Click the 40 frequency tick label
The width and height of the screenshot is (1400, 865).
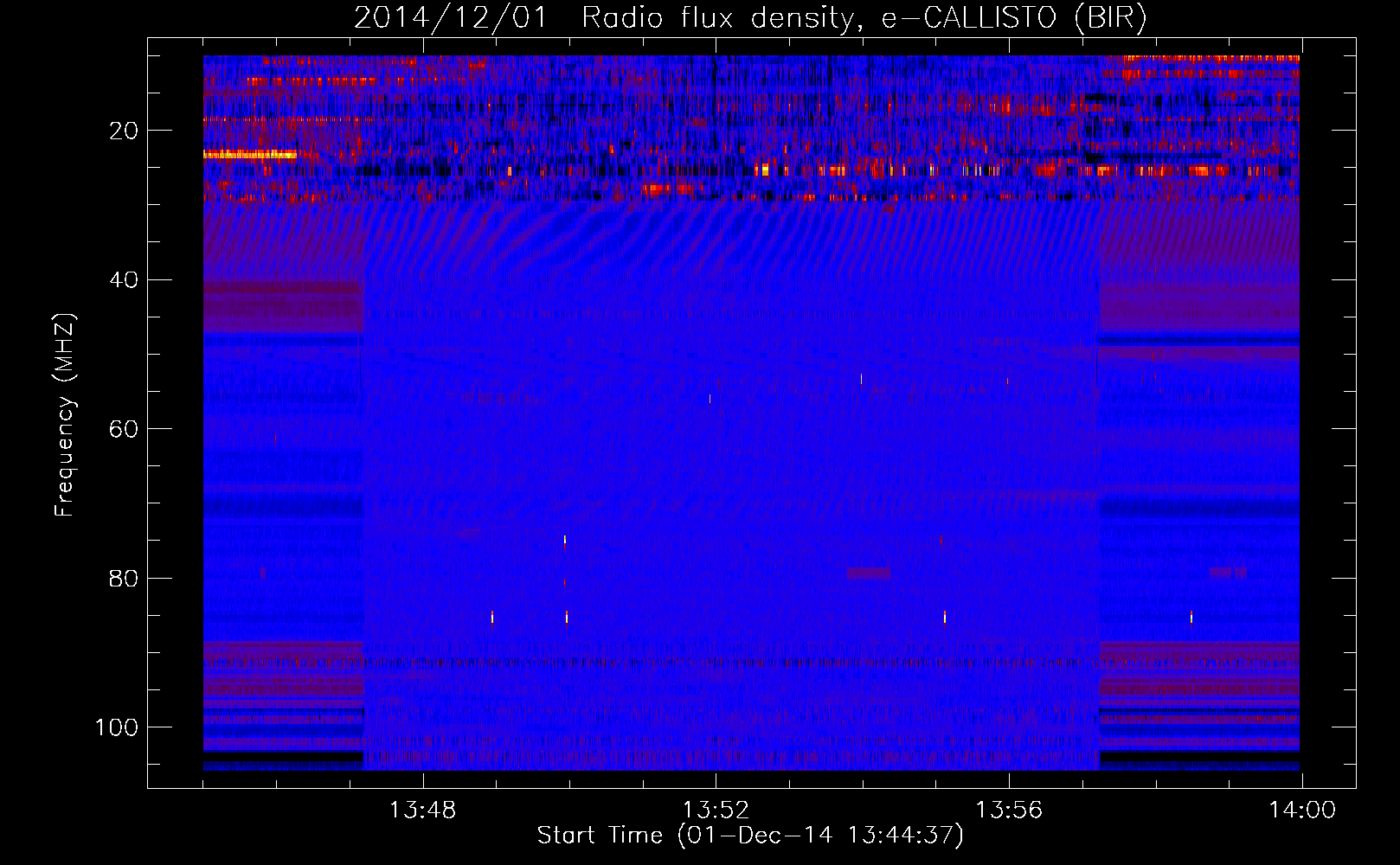(124, 280)
